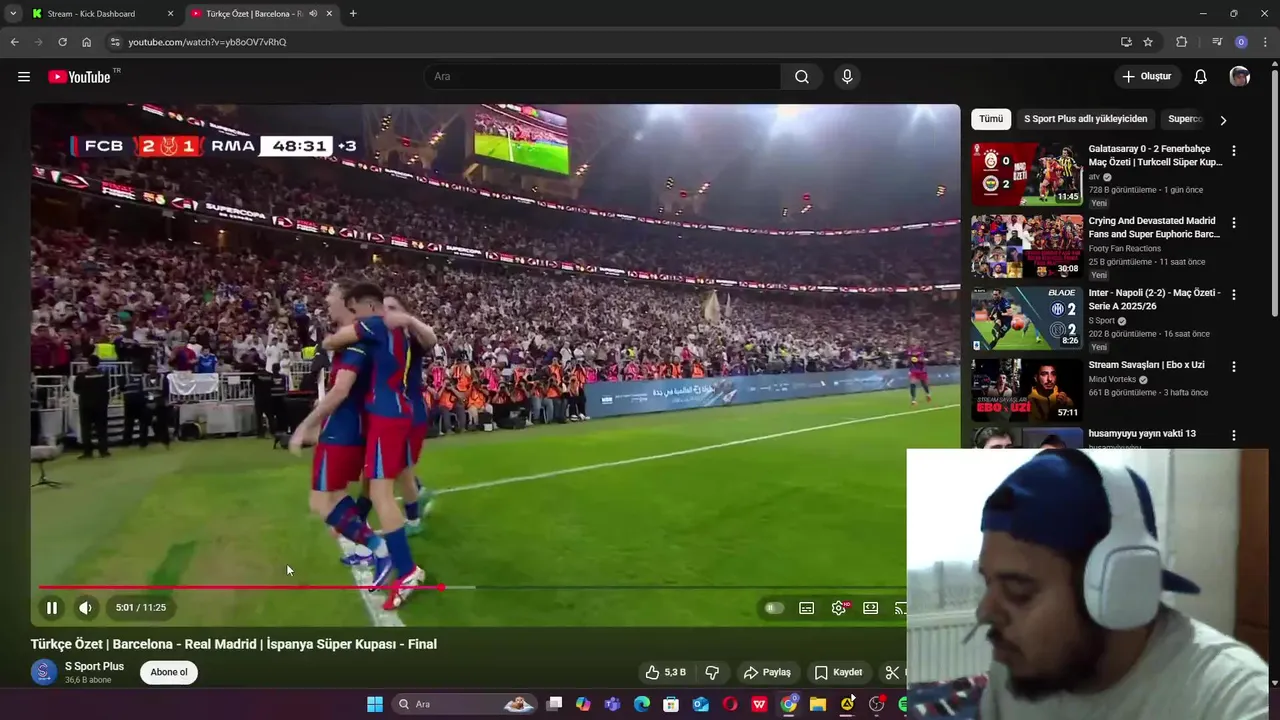Select the partially visible Superc chip
The image size is (1280, 720).
pos(1184,119)
